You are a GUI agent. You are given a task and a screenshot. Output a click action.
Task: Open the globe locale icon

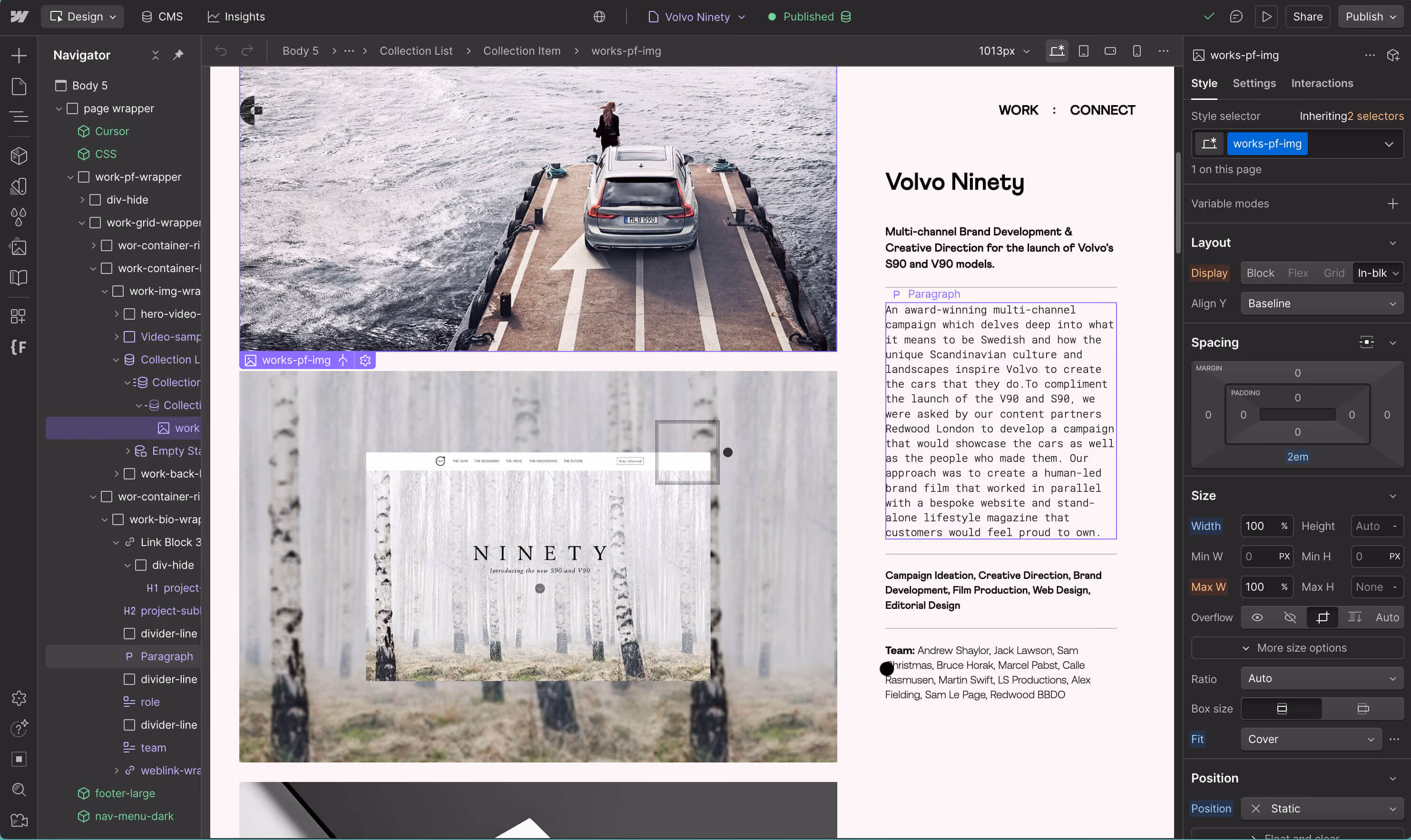[x=599, y=17]
